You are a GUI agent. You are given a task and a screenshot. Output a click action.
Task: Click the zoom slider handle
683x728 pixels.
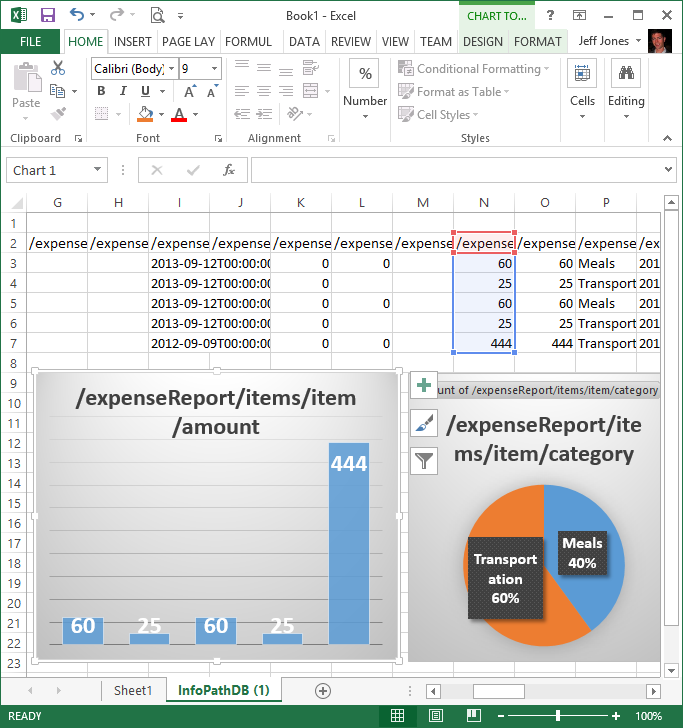(558, 716)
